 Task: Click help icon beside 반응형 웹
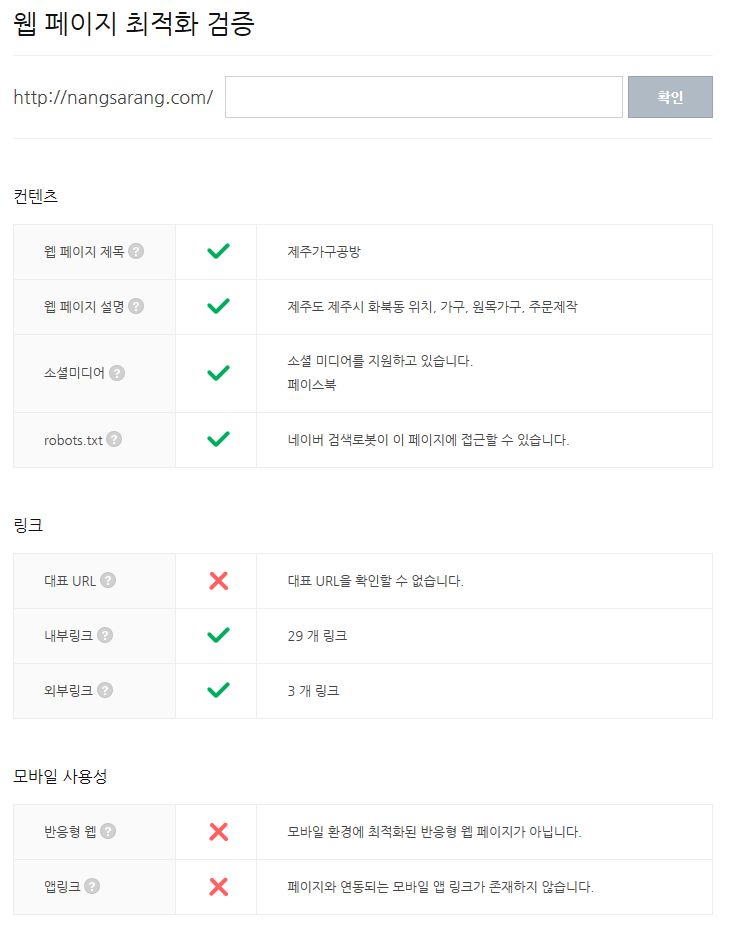(x=108, y=831)
